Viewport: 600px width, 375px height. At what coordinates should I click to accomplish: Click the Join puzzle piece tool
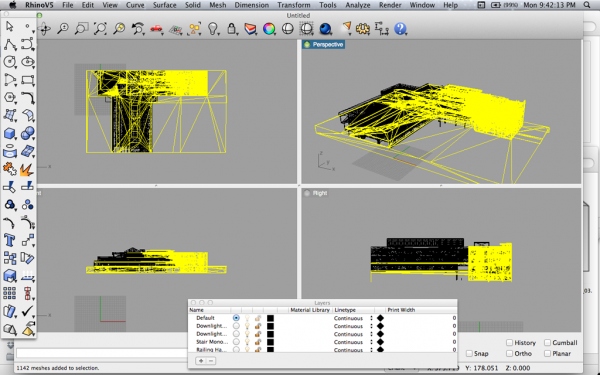10,169
